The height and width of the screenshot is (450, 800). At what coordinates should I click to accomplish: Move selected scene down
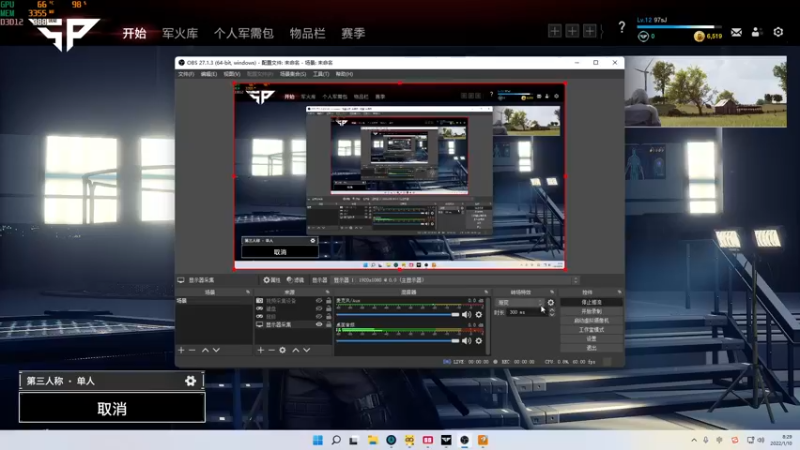click(216, 350)
